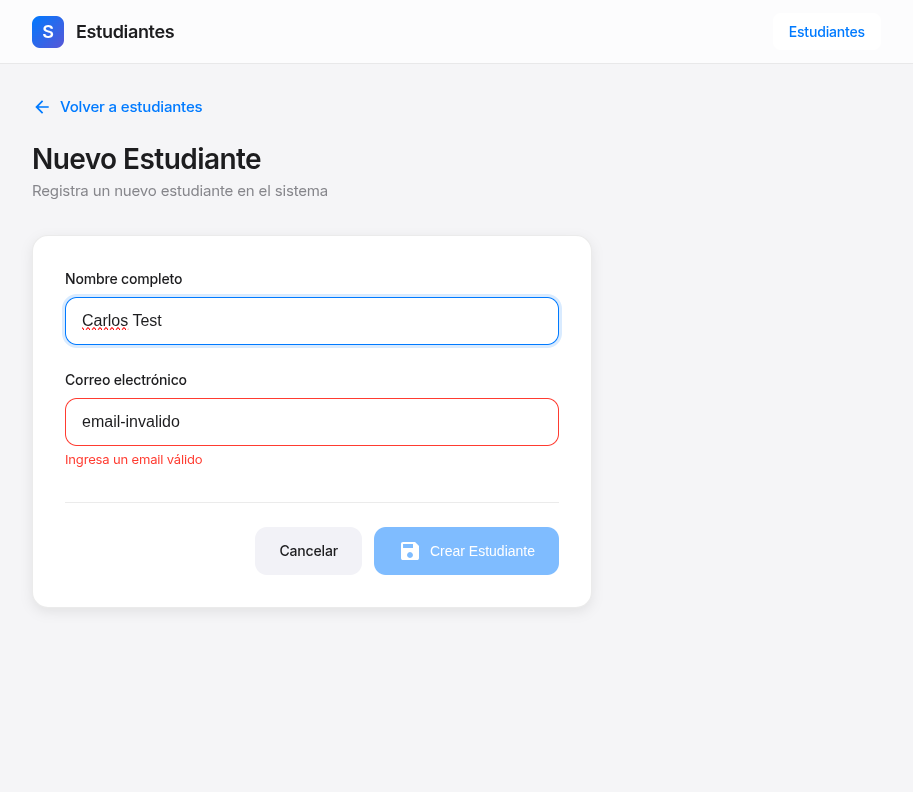Submit the form with Crear Estudiante
The image size is (913, 792).
[x=466, y=551]
